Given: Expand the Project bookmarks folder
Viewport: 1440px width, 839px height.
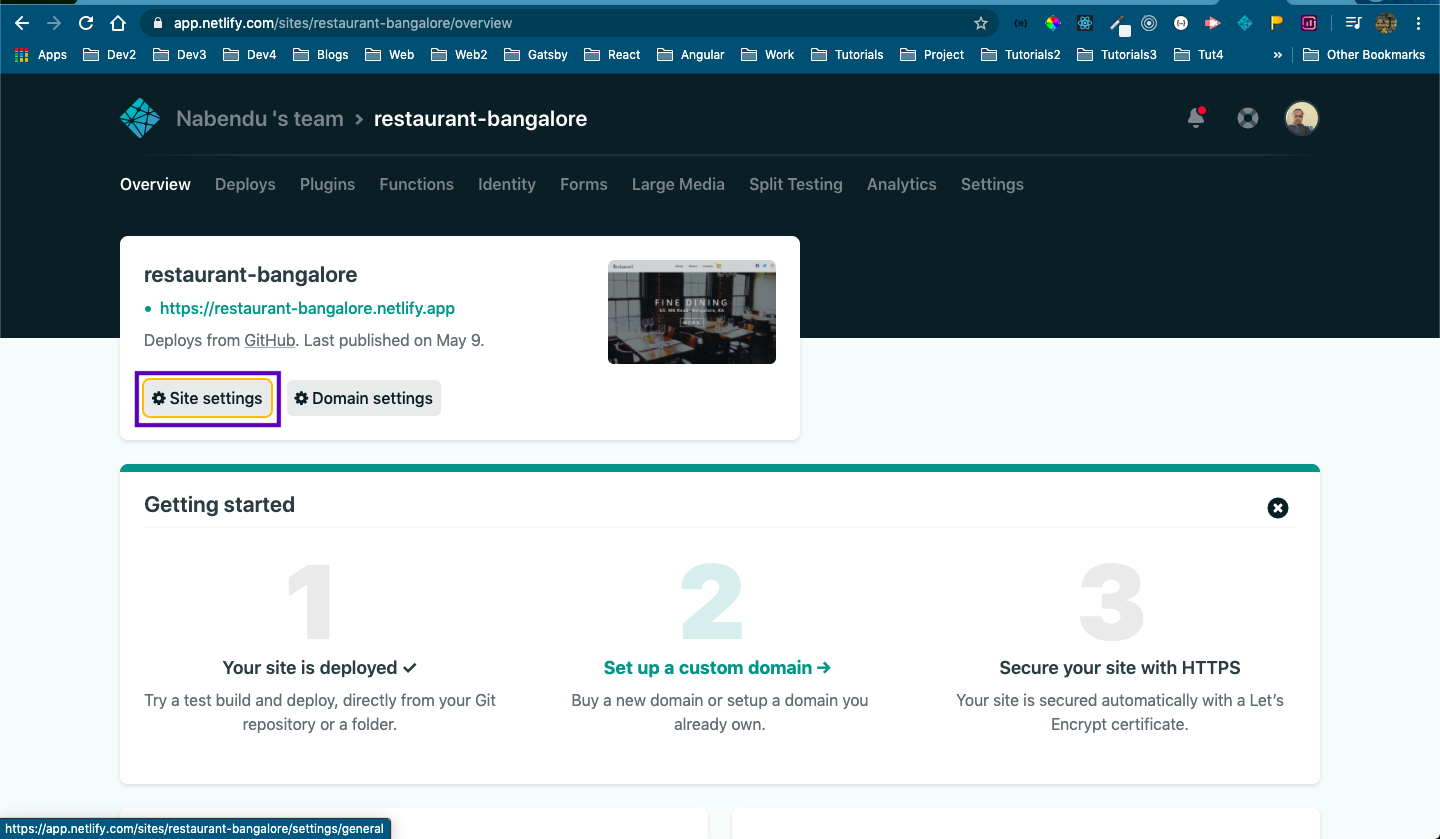Looking at the screenshot, I should pyautogui.click(x=932, y=55).
